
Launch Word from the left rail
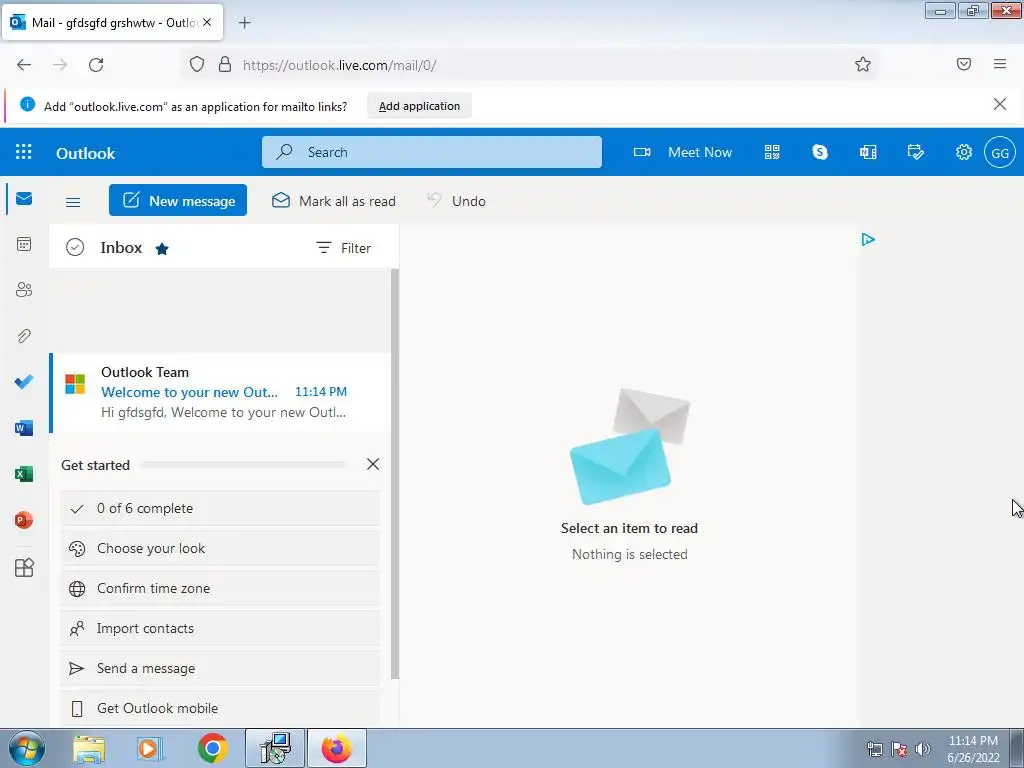[x=24, y=428]
